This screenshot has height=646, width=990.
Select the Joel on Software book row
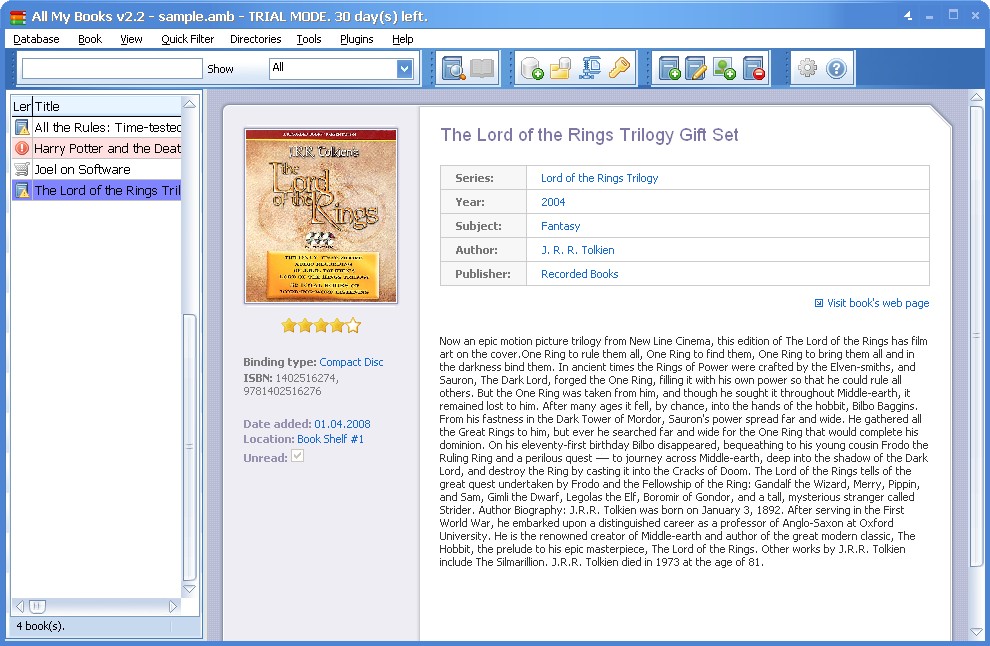pyautogui.click(x=96, y=169)
